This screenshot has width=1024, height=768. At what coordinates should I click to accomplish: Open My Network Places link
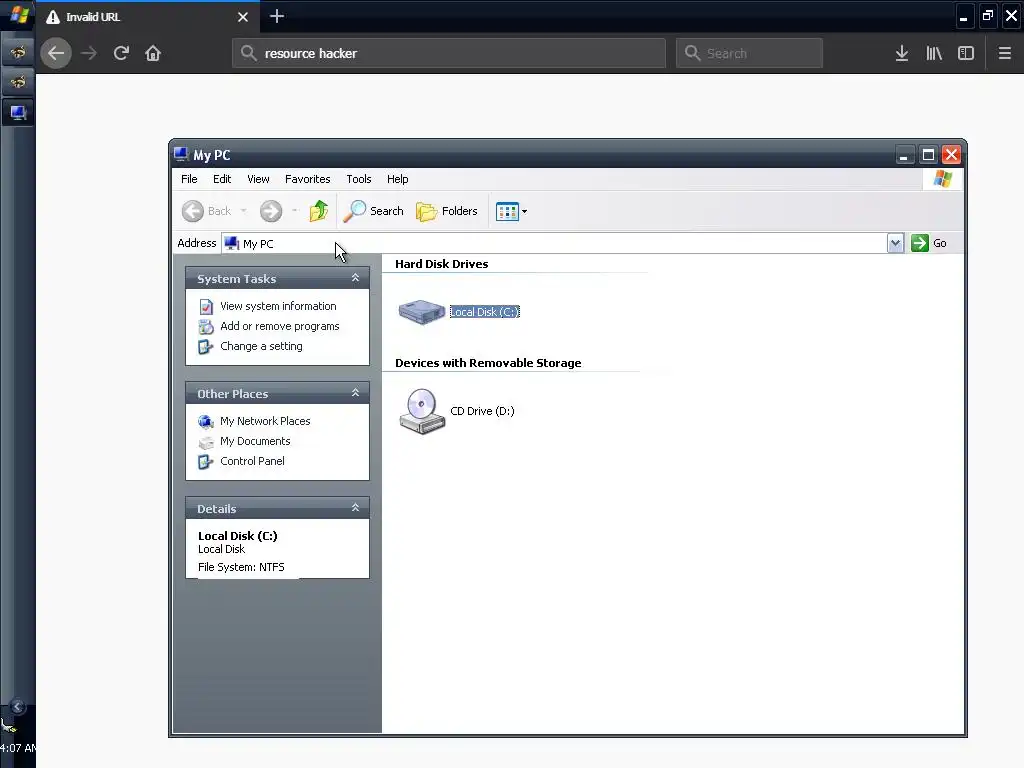click(x=265, y=421)
